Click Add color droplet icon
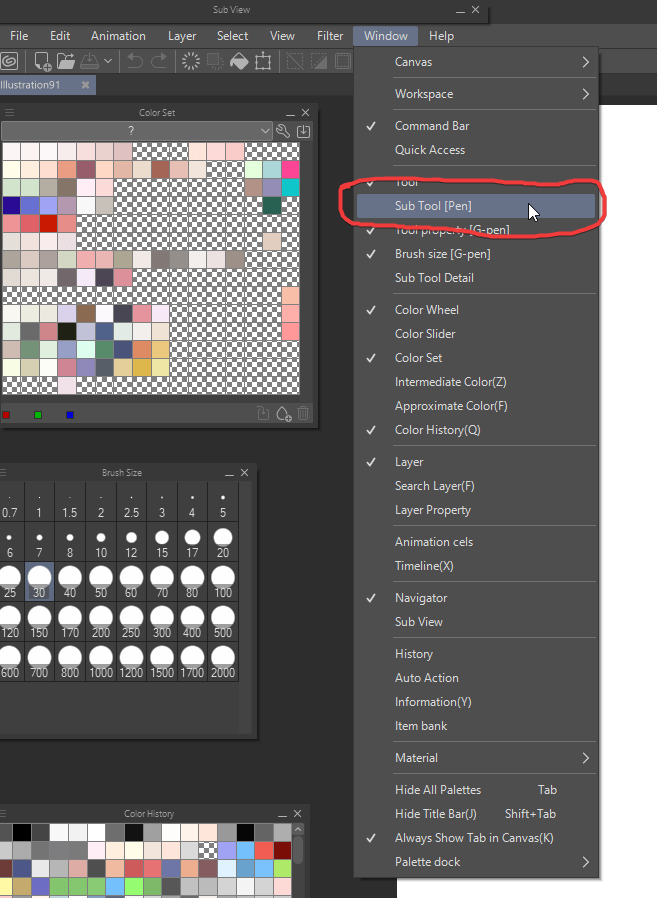Image resolution: width=657 pixels, height=898 pixels. click(x=284, y=413)
